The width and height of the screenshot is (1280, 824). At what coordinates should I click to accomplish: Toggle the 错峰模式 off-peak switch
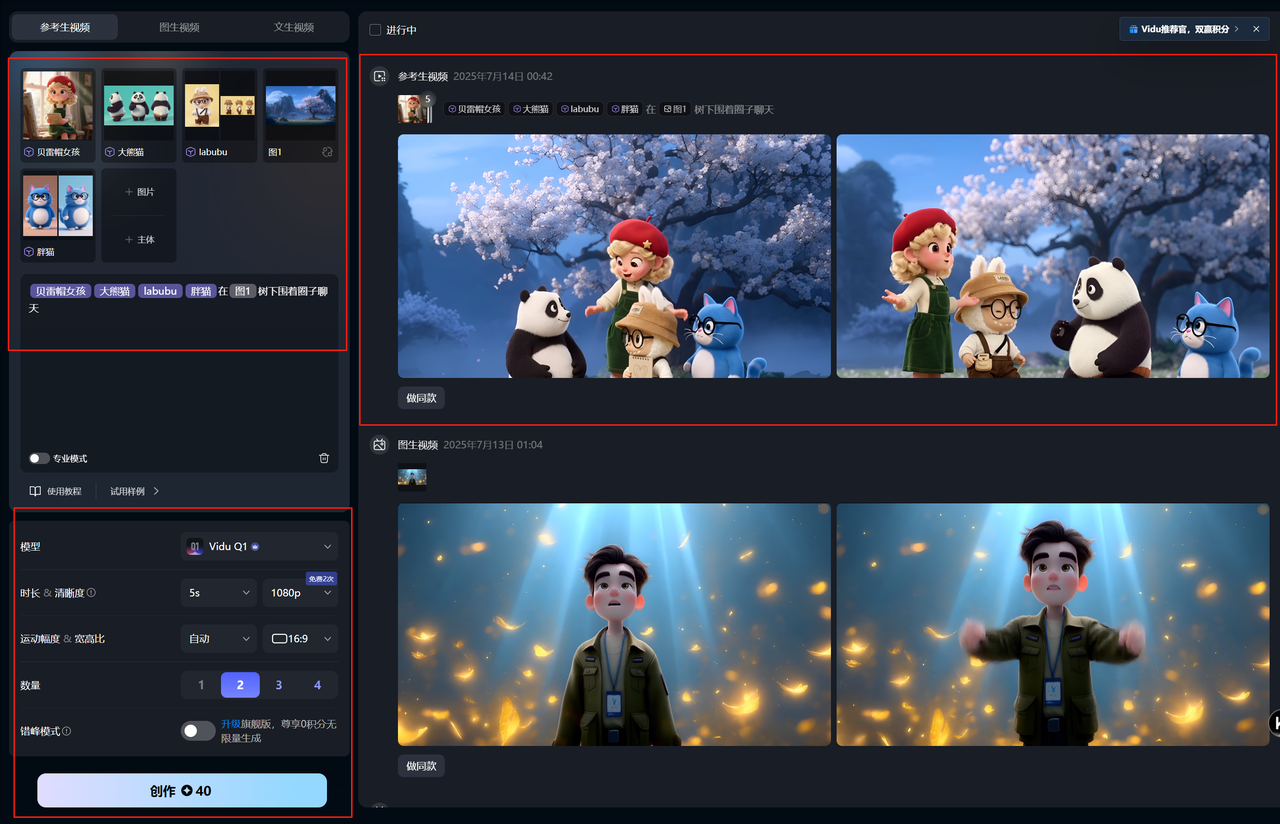[198, 731]
